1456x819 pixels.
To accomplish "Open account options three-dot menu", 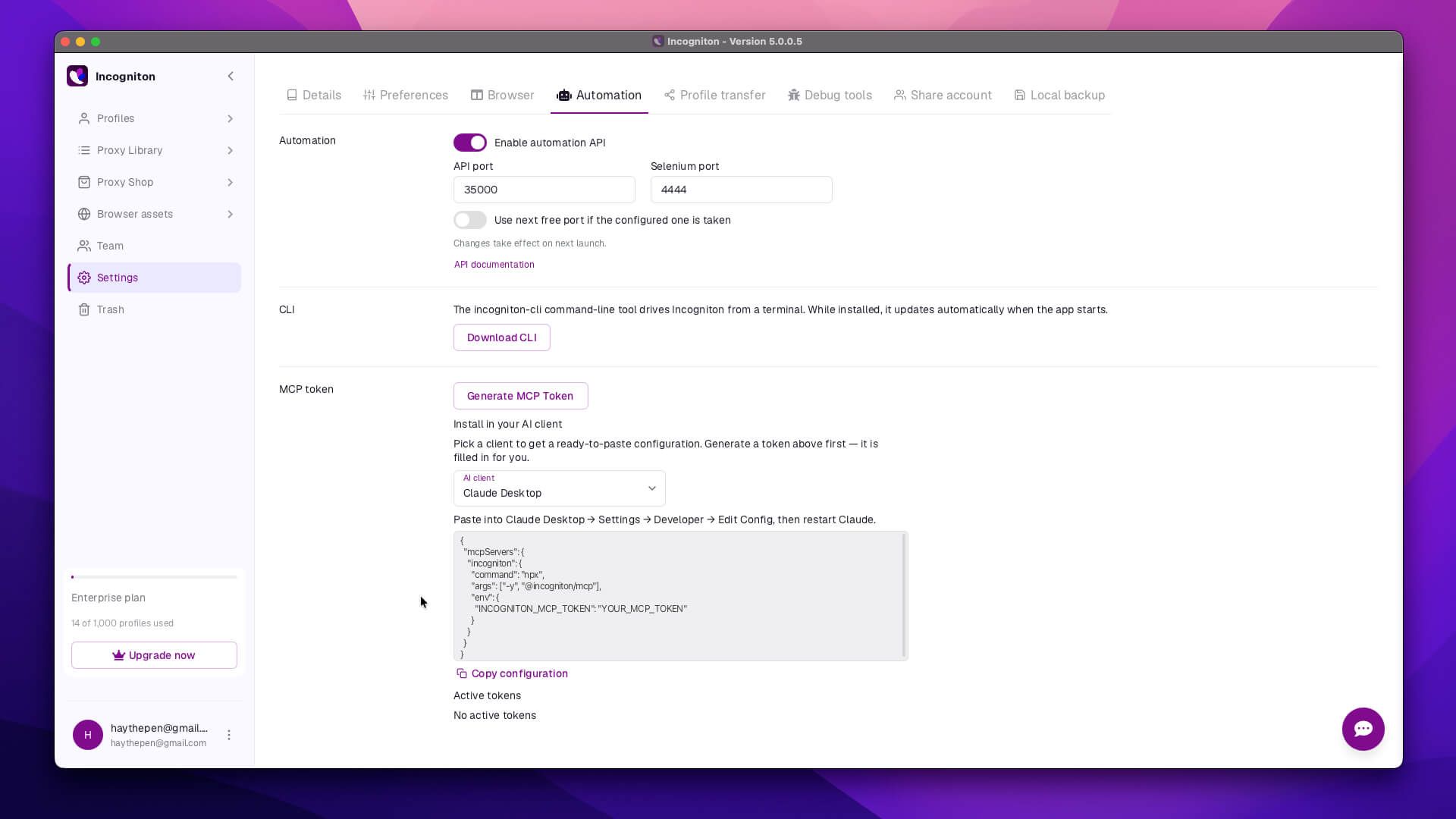I will coord(229,735).
